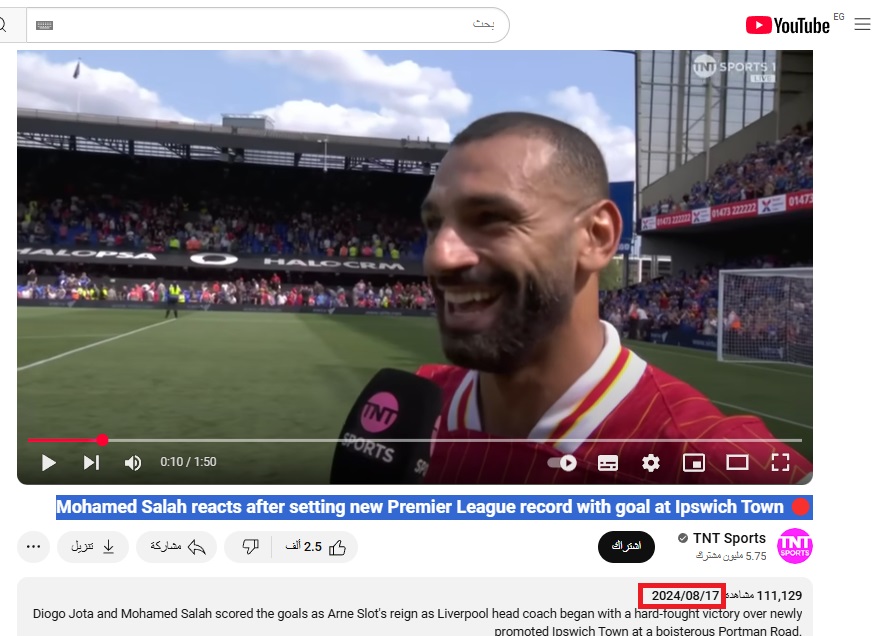The height and width of the screenshot is (636, 881).
Task: Open the hamburger guide menu
Action: tap(862, 25)
